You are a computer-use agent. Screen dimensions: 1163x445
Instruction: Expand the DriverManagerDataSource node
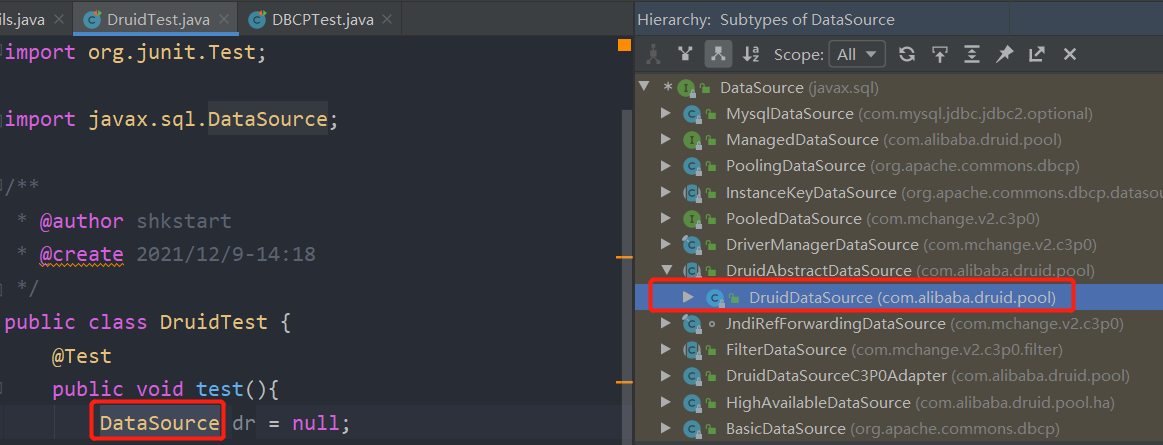click(x=665, y=245)
